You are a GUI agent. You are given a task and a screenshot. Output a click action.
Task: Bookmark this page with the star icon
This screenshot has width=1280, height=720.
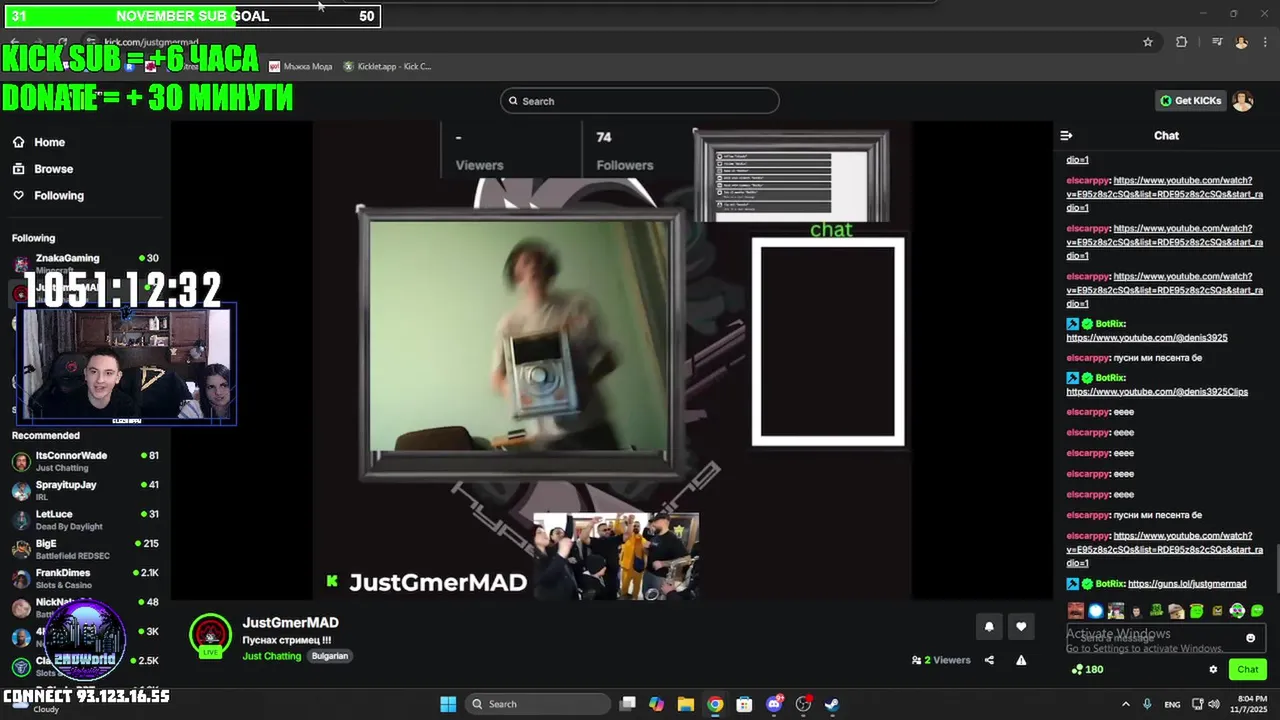[1148, 42]
